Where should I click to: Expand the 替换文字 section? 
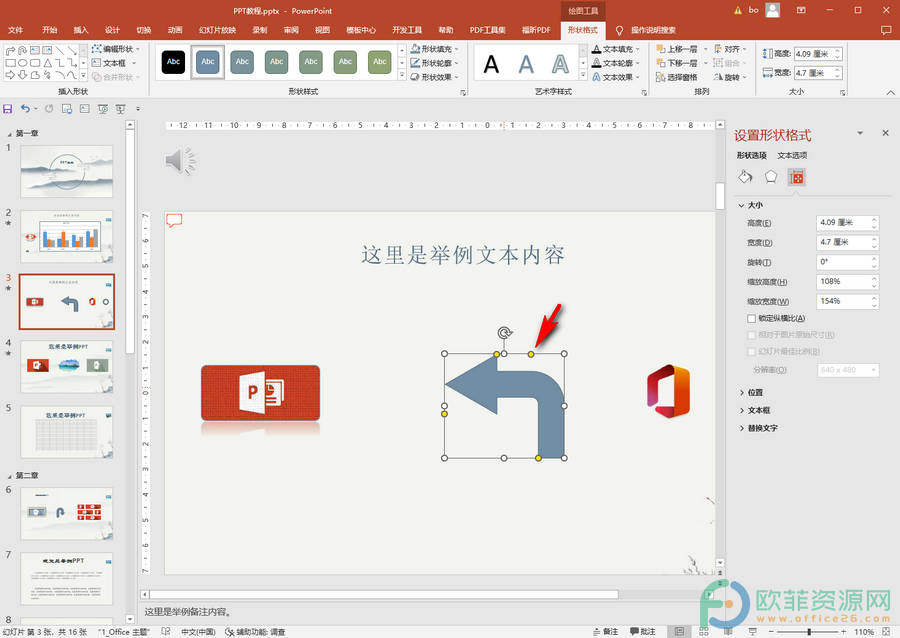click(758, 428)
